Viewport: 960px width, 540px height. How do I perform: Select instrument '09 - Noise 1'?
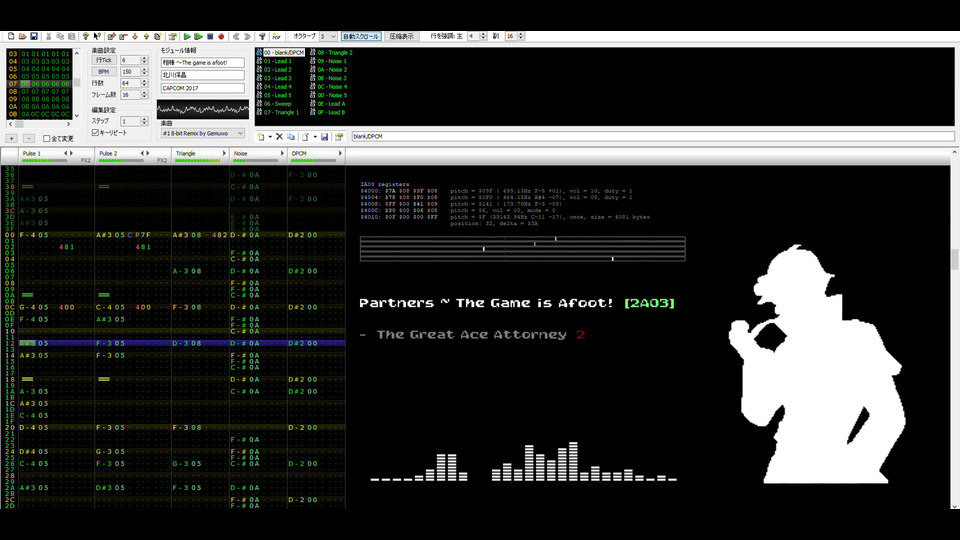point(332,61)
